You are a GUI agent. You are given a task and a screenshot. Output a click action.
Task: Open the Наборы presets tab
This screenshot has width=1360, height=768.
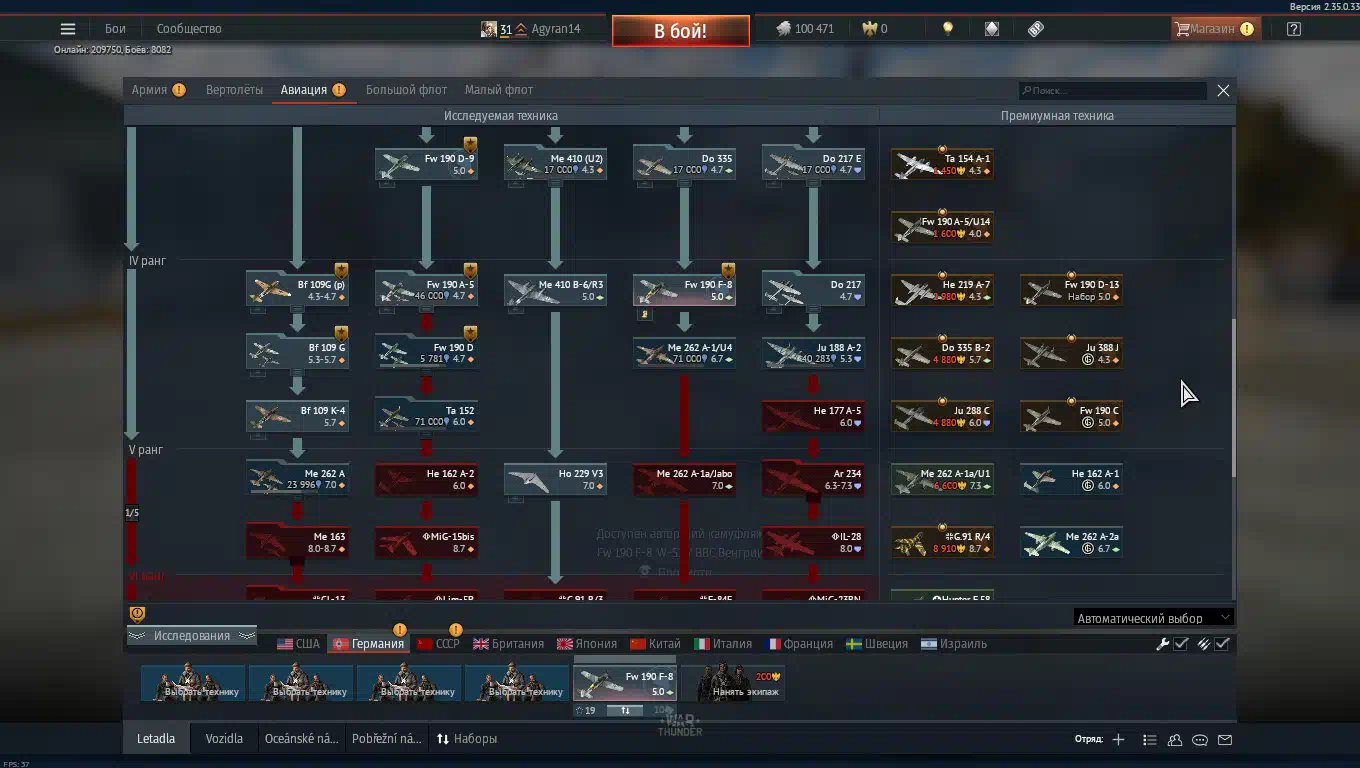(x=467, y=739)
